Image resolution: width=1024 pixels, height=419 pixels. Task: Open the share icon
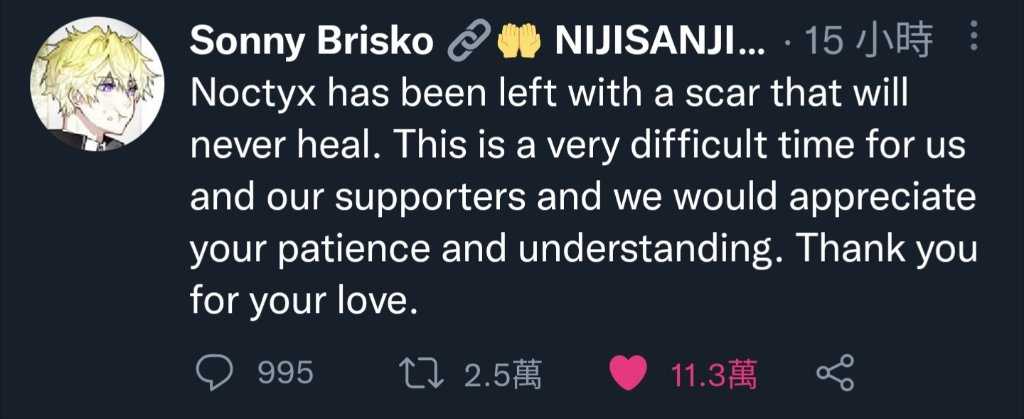[x=835, y=373]
